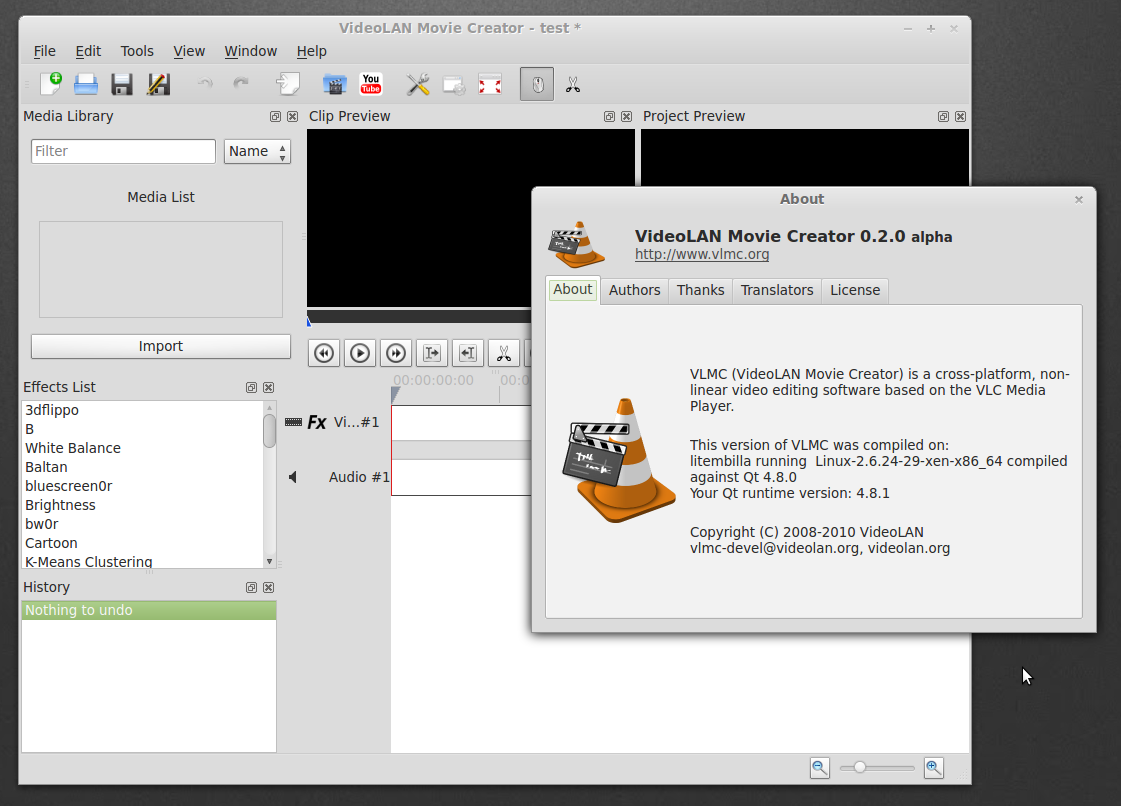Click the Redo arrow in toolbar
Screen dimensions: 1121x806
241,84
